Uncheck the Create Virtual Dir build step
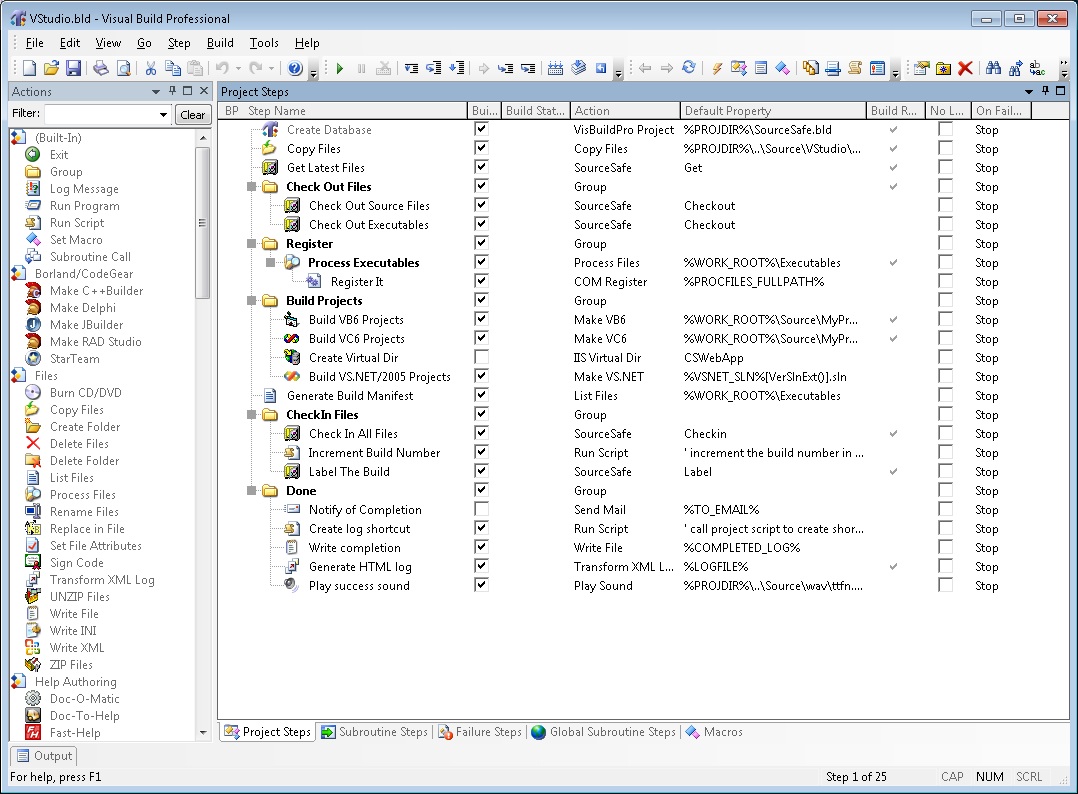Screen dimensions: 1078x794 pos(481,358)
